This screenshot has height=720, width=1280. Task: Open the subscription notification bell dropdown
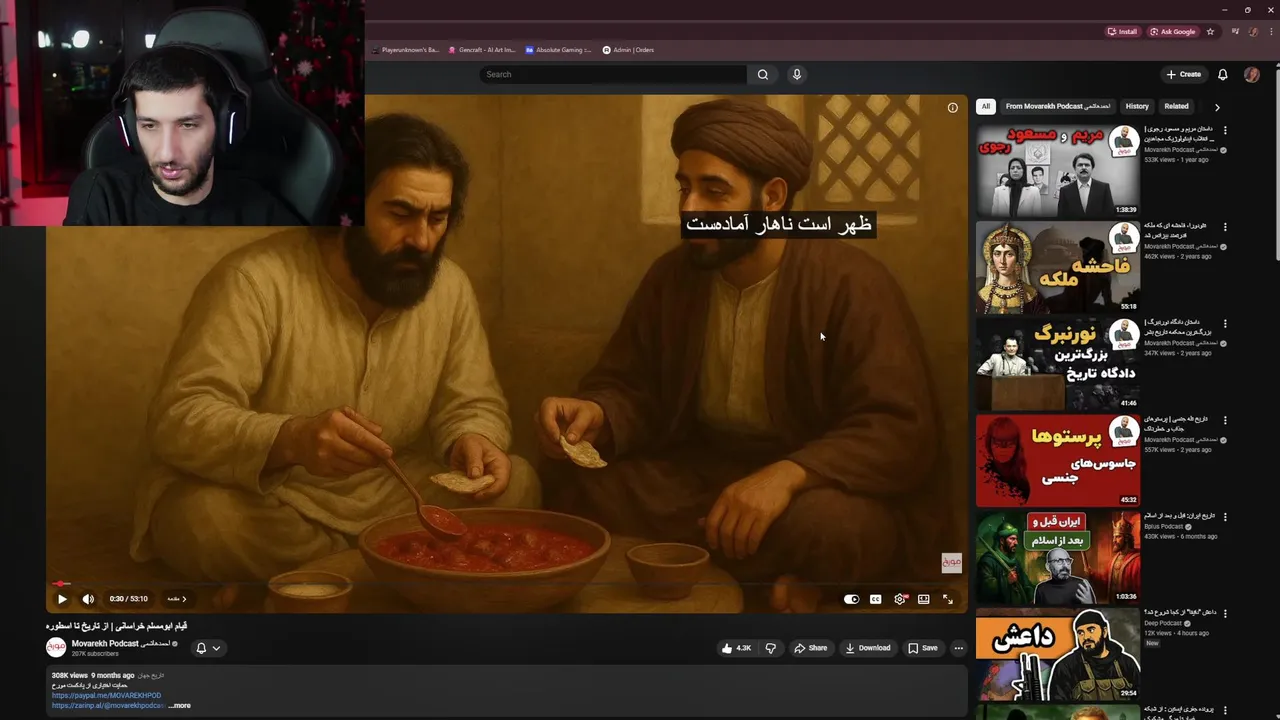208,648
